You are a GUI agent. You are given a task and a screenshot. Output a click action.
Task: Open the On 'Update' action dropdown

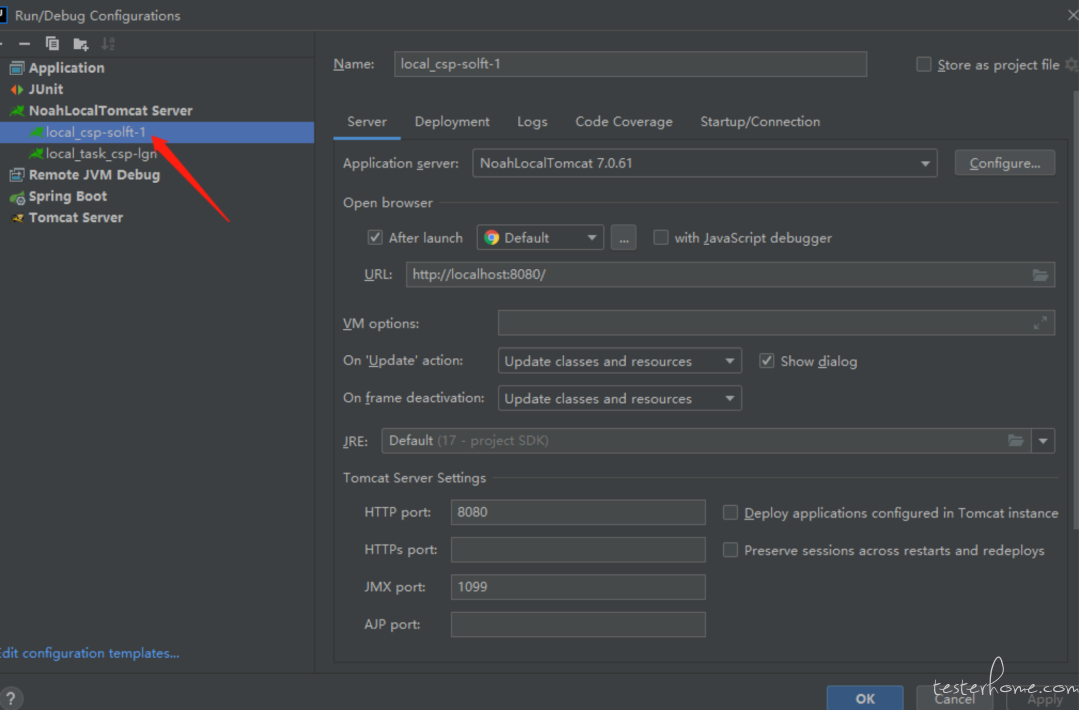click(x=619, y=361)
